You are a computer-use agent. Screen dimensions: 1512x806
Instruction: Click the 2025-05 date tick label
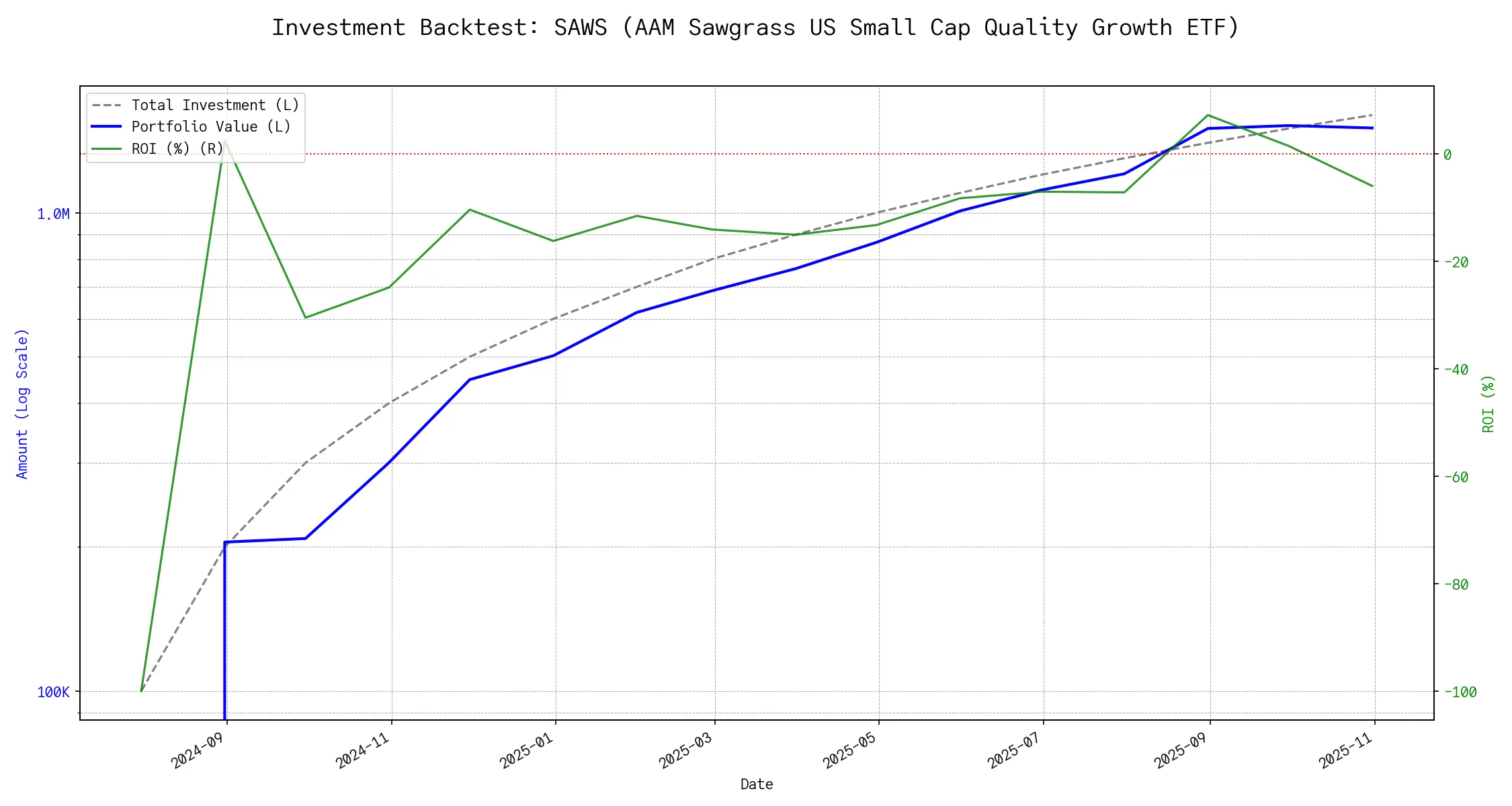(x=852, y=751)
